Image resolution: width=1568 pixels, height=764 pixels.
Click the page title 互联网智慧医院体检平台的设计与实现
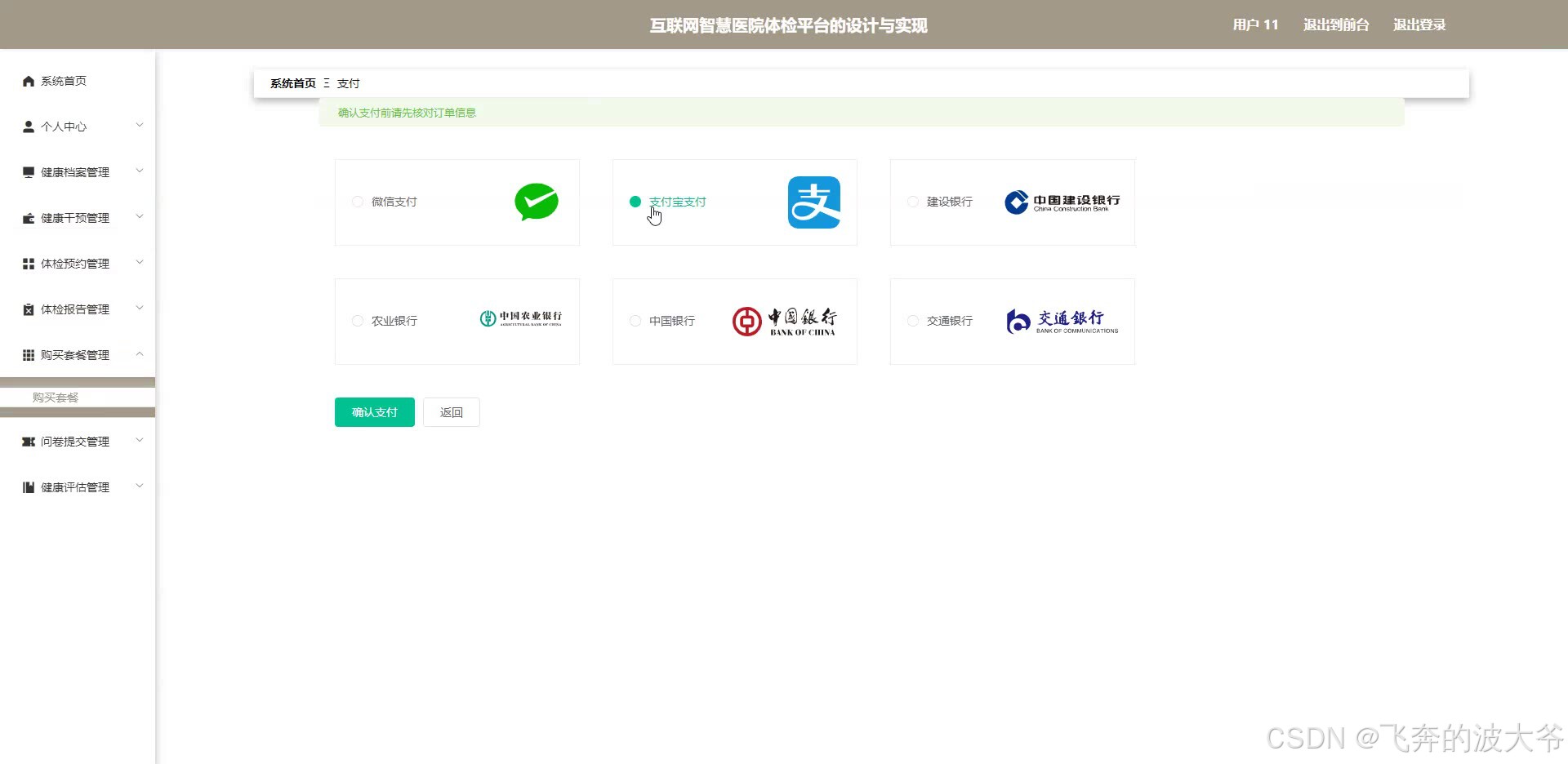tap(789, 25)
